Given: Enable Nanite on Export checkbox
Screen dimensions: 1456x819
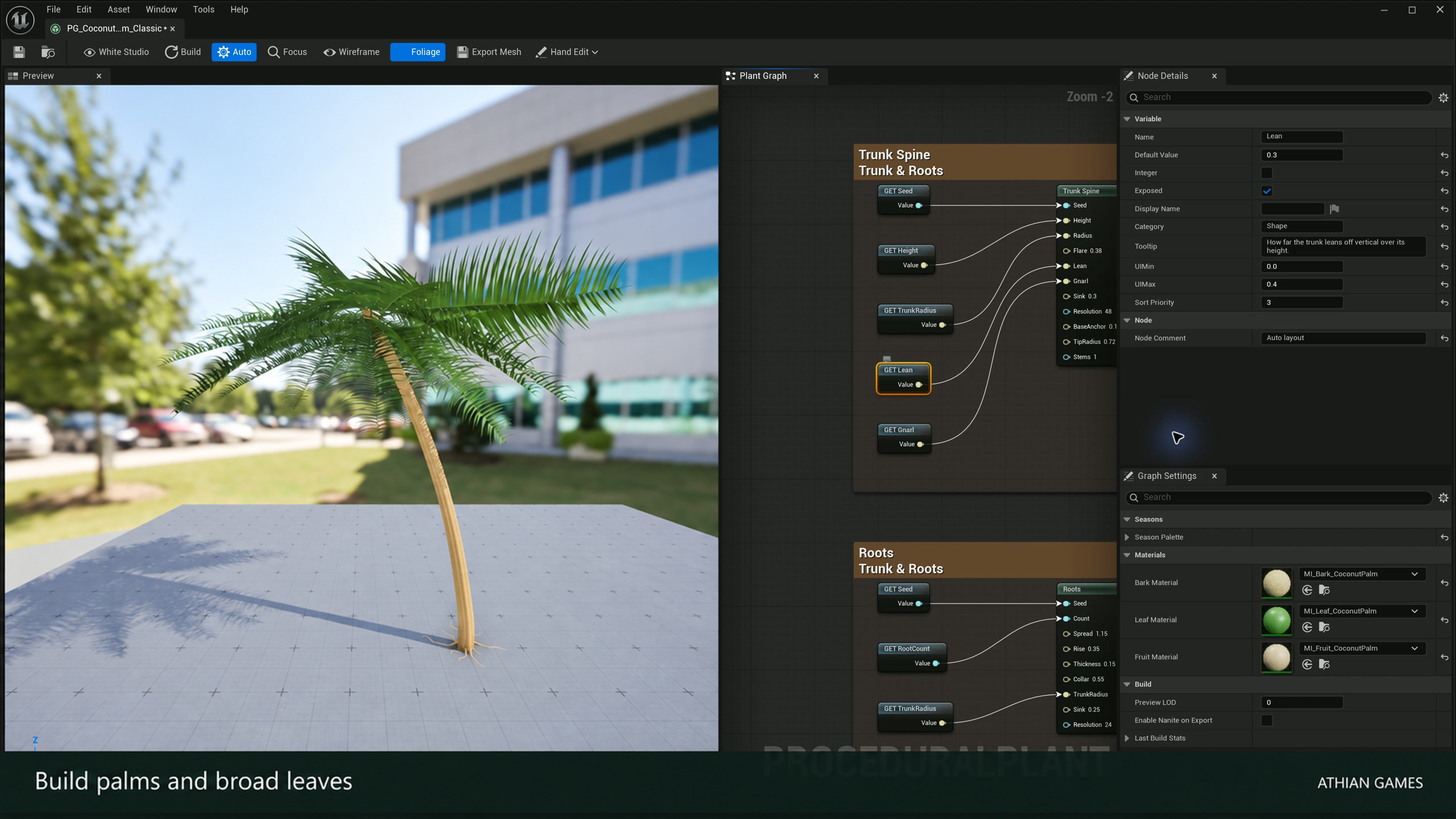Looking at the screenshot, I should tap(1267, 721).
